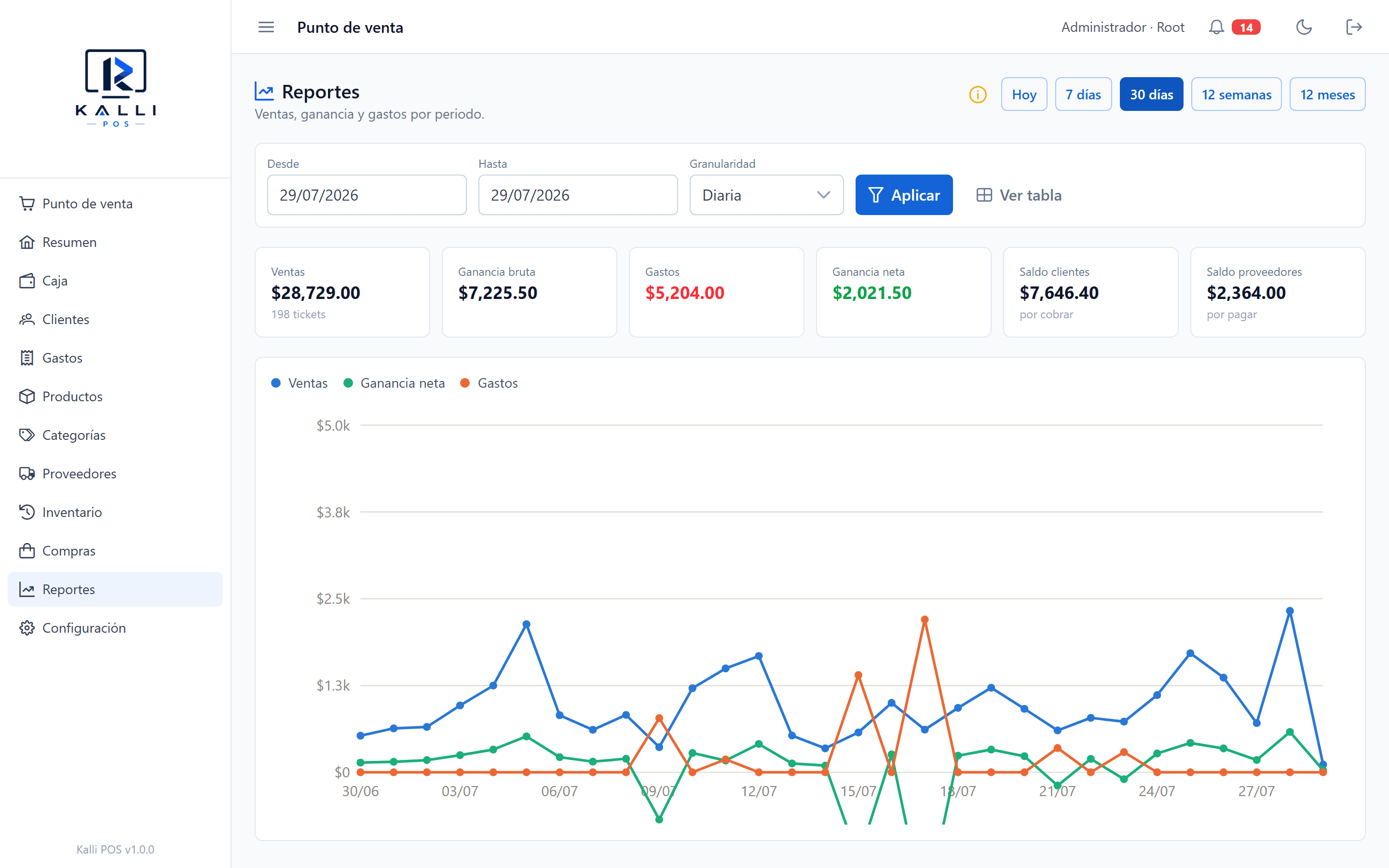Image resolution: width=1389 pixels, height=868 pixels.
Task: Click the peak Gastos data point on chart
Action: coord(924,620)
